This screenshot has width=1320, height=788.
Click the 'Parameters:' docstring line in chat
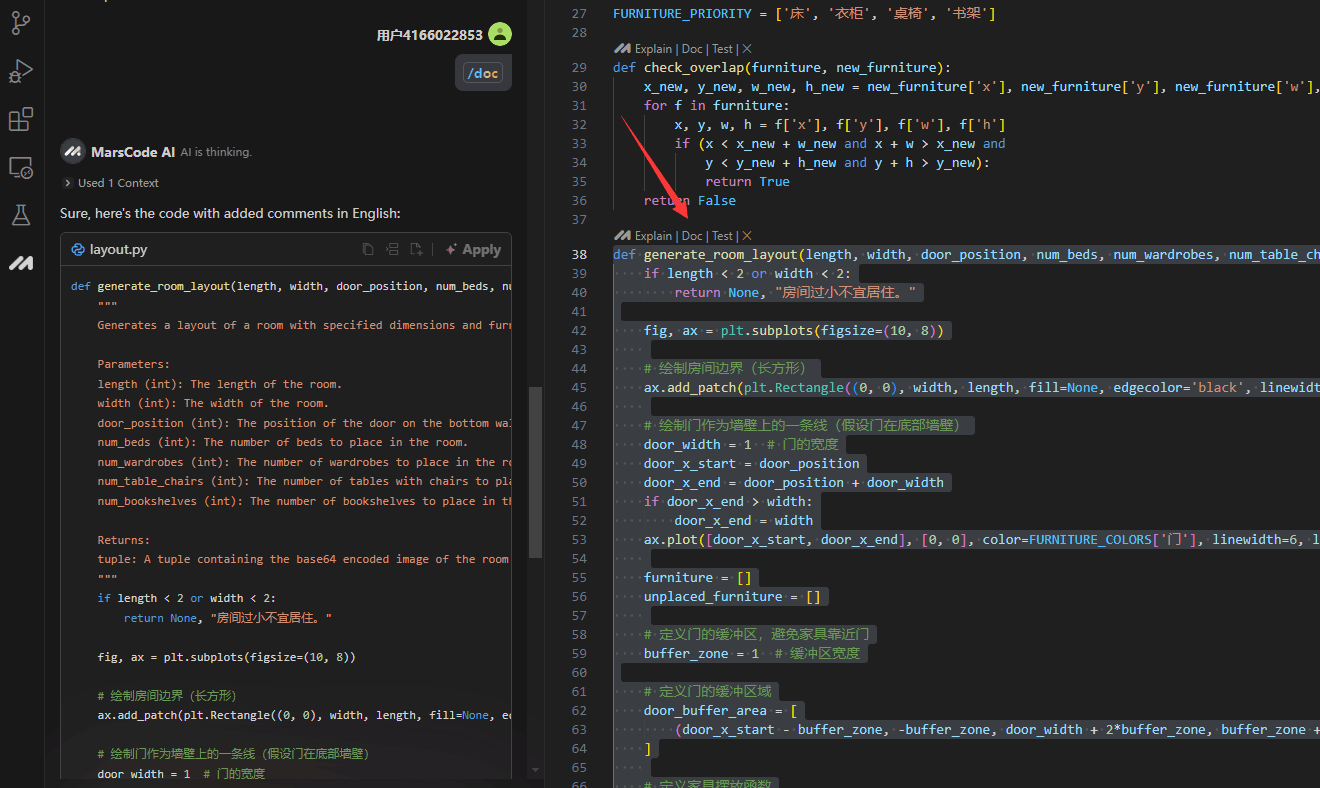(134, 364)
